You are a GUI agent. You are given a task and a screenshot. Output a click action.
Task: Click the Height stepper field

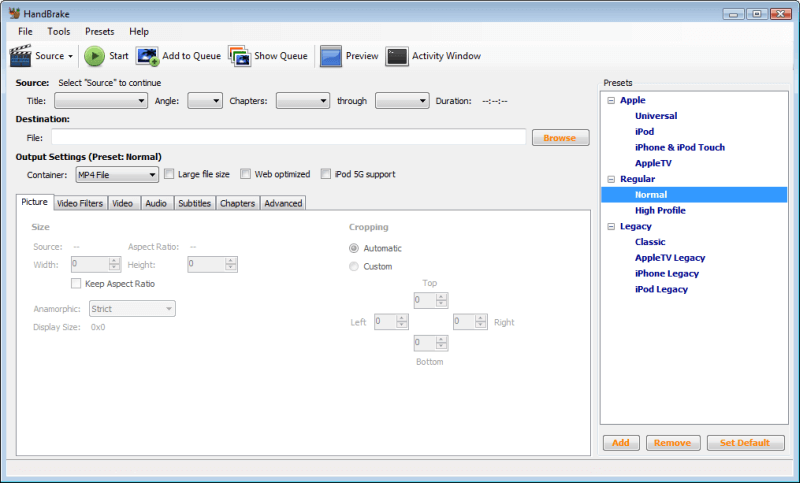pos(212,264)
